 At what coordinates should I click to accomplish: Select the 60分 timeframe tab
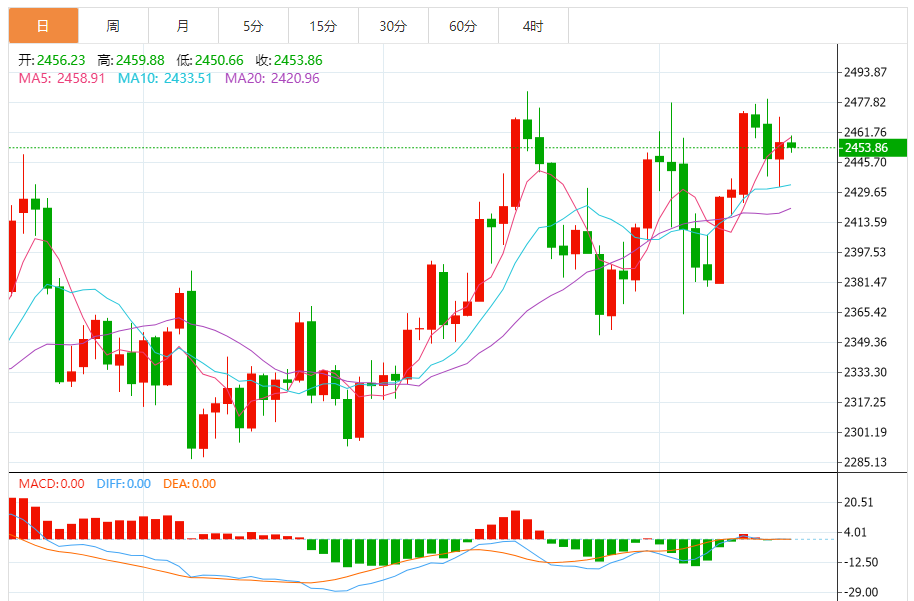[463, 26]
